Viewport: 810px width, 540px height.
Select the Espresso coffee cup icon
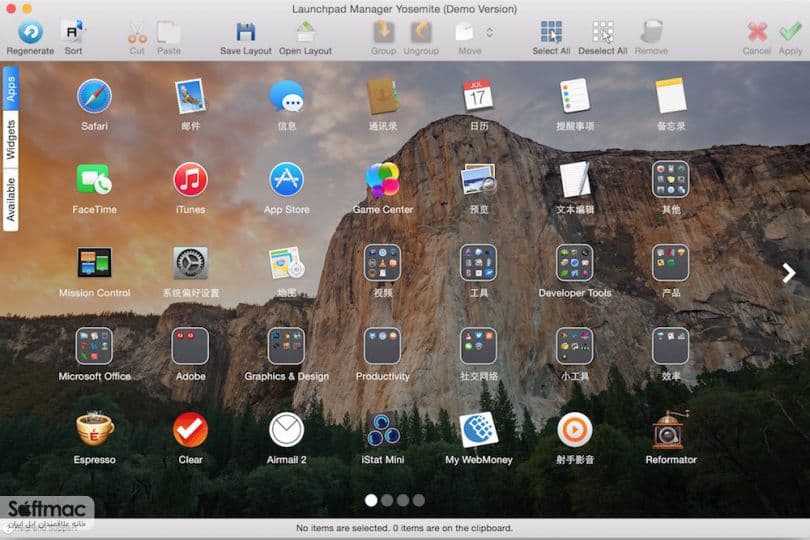click(94, 429)
